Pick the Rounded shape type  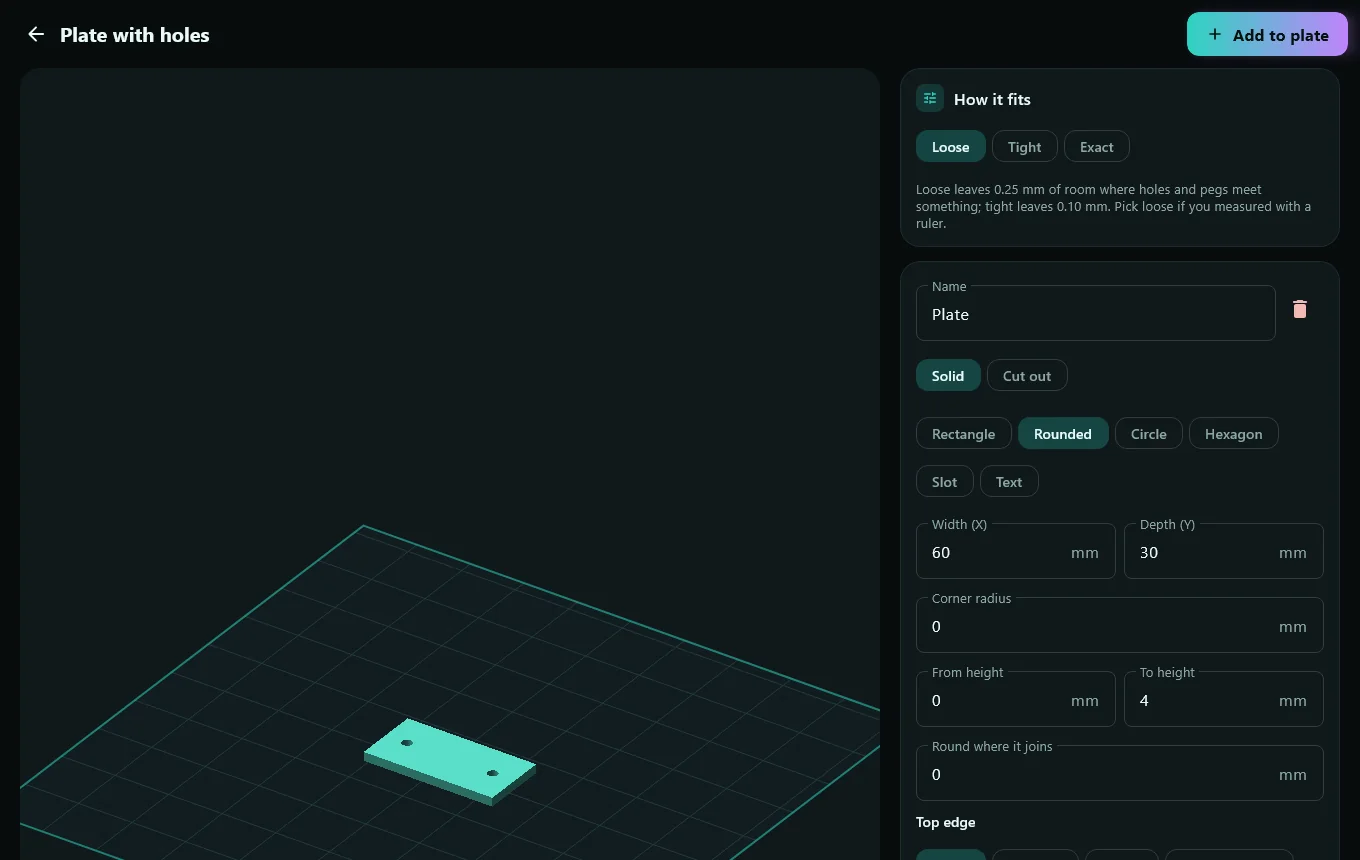[x=1063, y=433]
